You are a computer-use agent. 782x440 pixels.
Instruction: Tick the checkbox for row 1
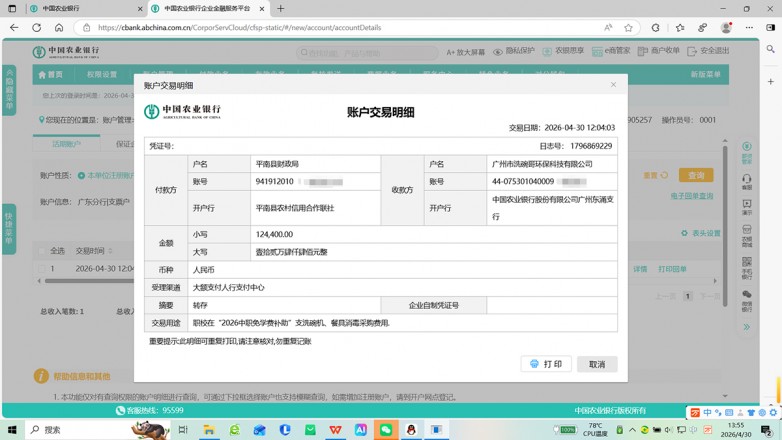[x=42, y=269]
